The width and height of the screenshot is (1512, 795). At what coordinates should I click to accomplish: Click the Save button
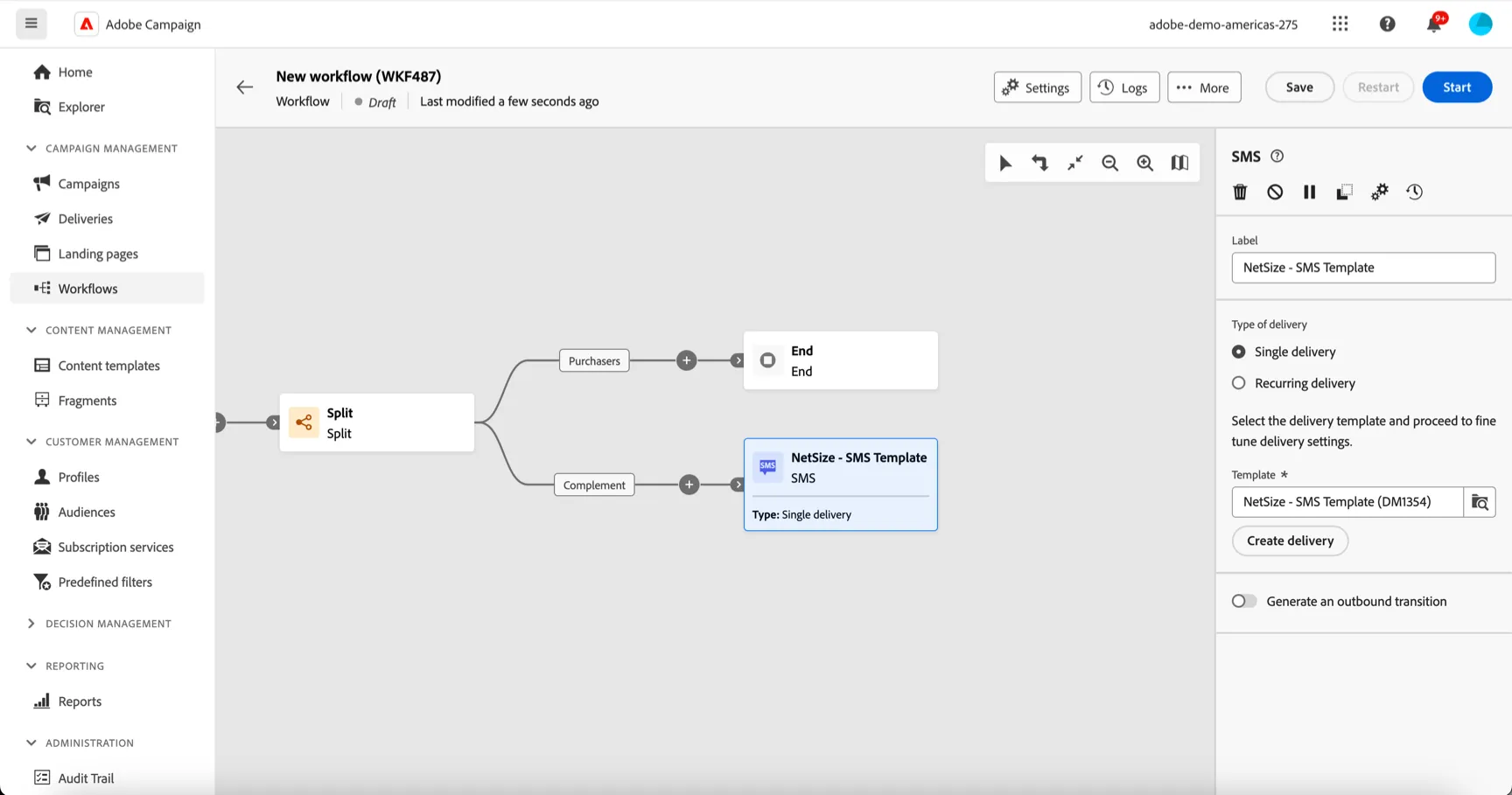[x=1299, y=87]
